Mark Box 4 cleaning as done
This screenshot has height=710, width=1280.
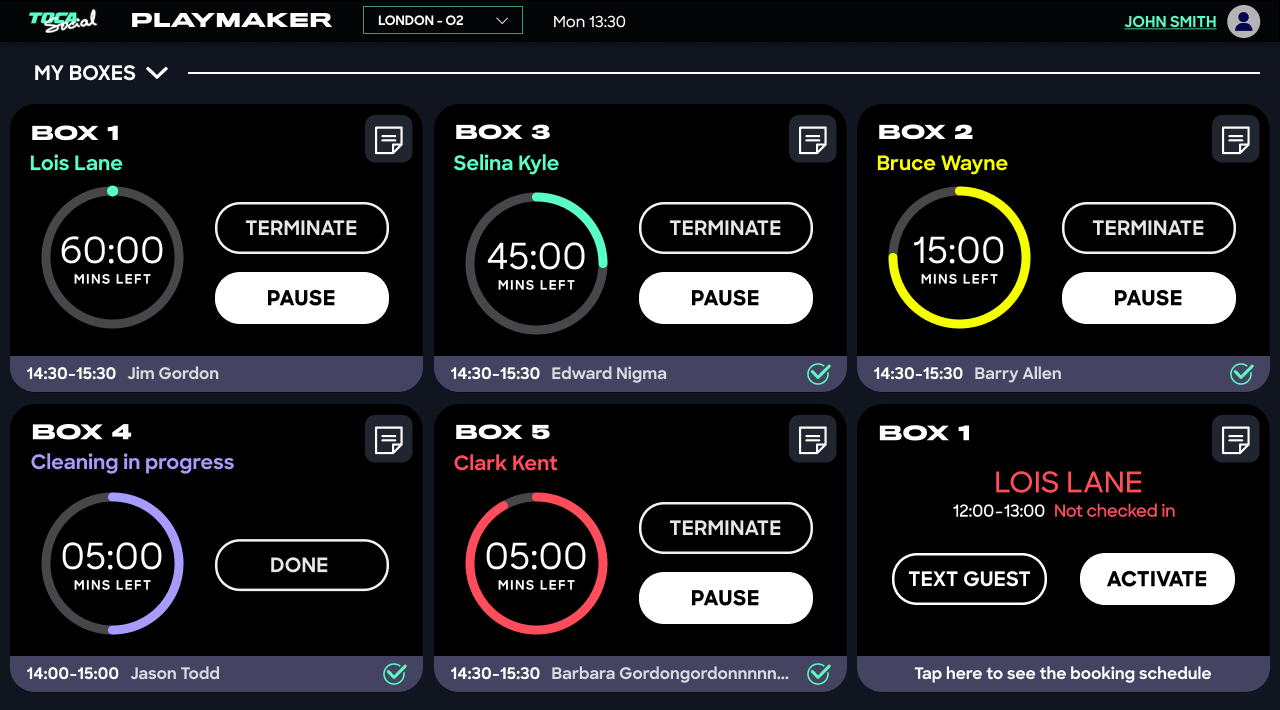coord(301,565)
